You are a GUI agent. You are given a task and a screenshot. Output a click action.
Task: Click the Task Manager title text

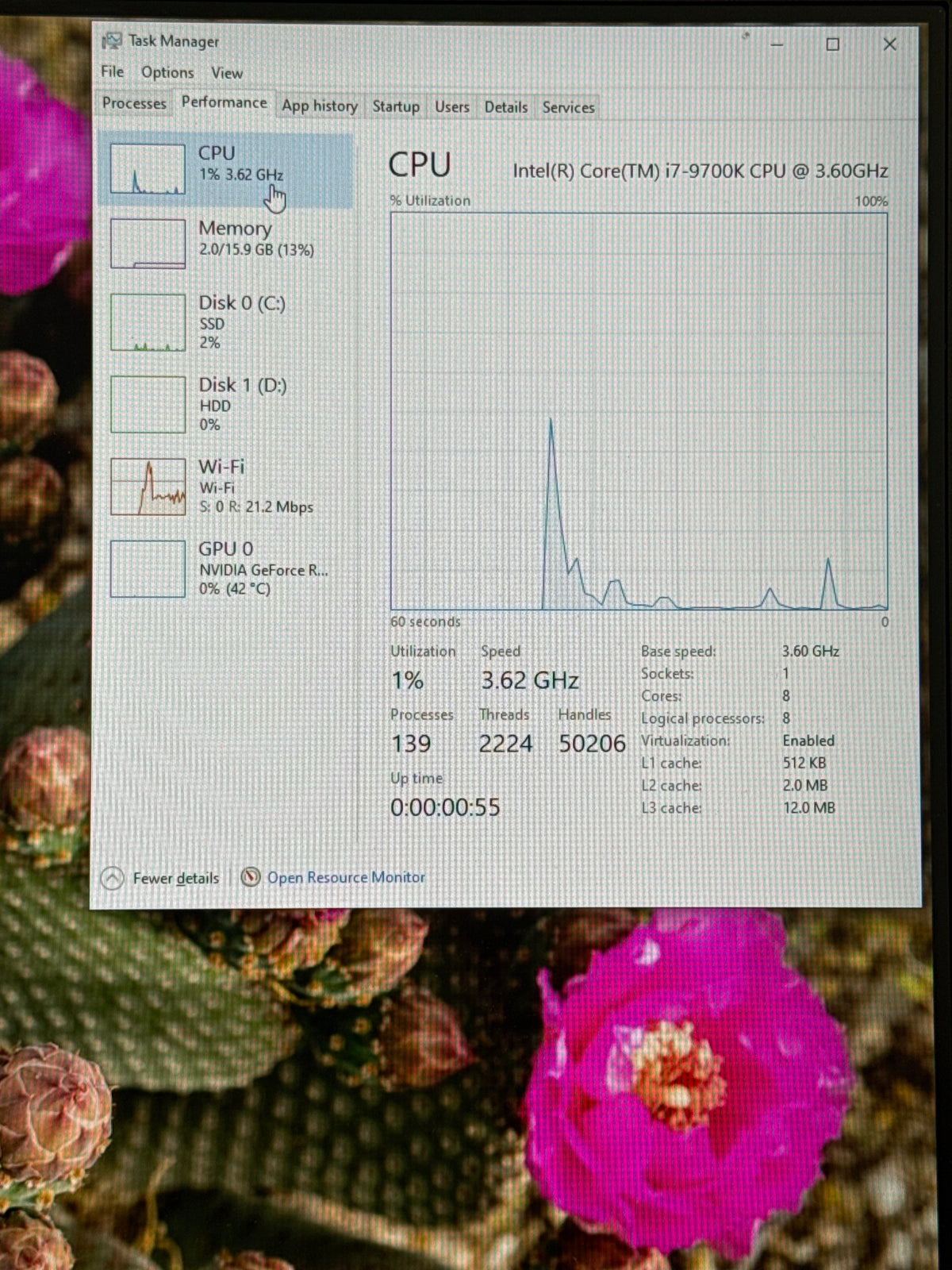[x=174, y=41]
